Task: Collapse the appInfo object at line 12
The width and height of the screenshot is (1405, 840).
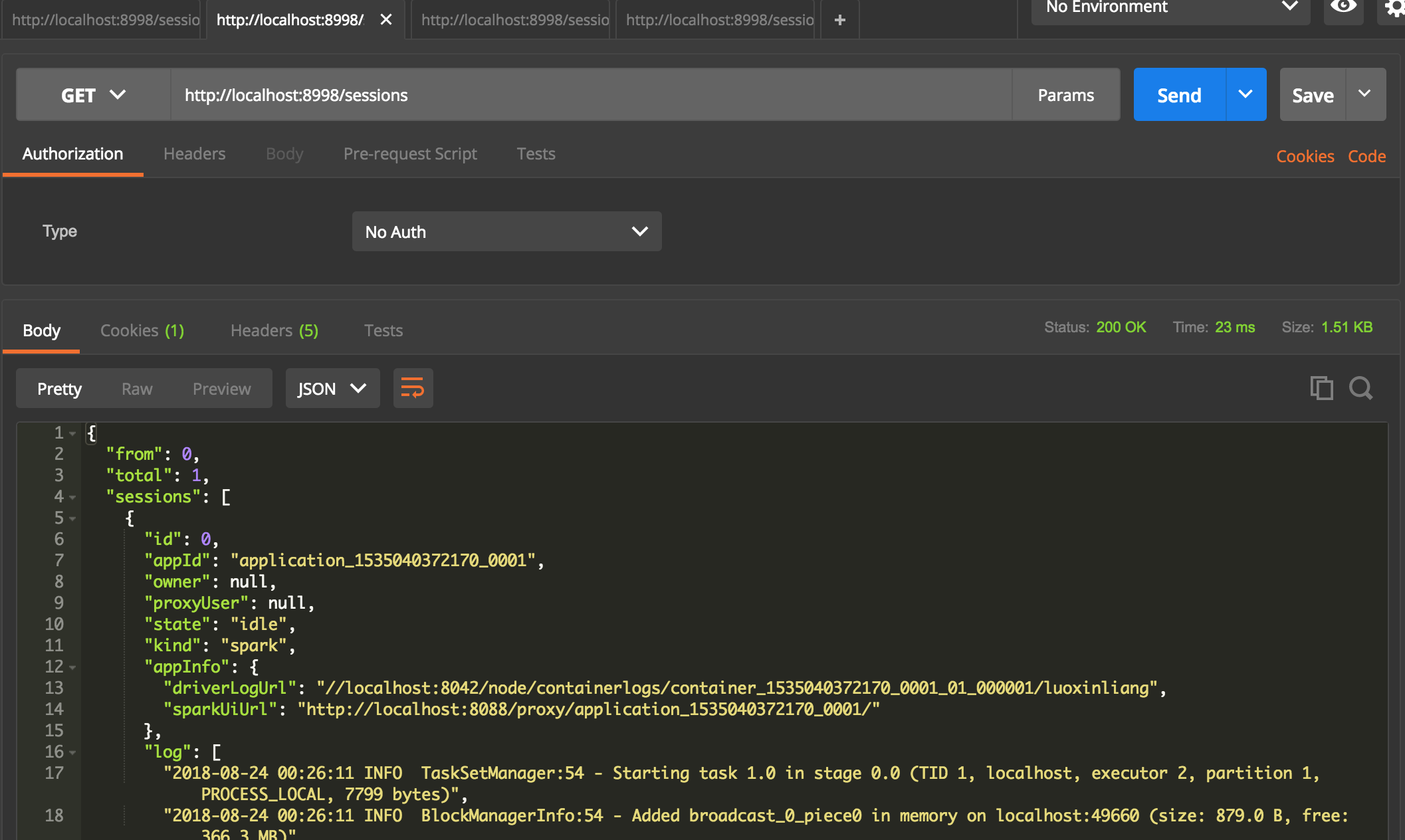Action: point(72,667)
